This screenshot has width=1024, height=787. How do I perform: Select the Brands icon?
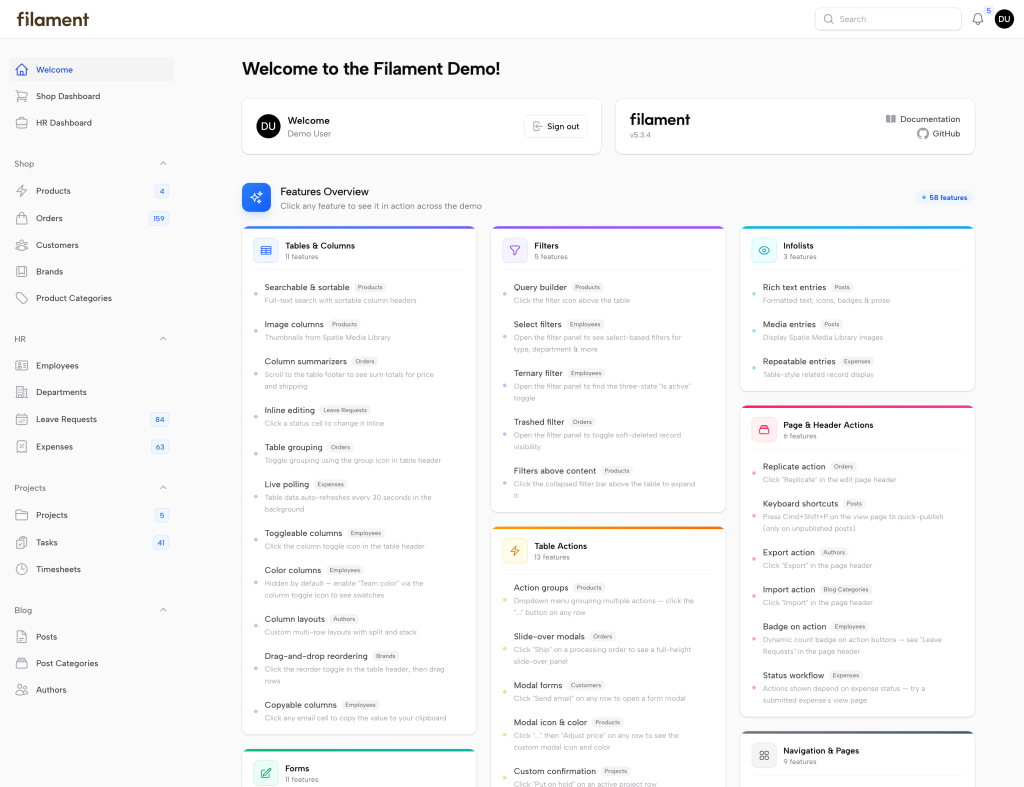pyautogui.click(x=23, y=271)
